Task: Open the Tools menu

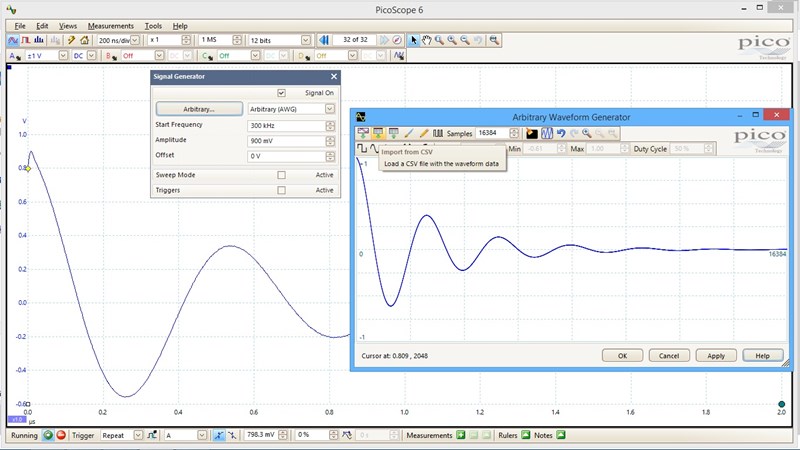Action: 153,26
